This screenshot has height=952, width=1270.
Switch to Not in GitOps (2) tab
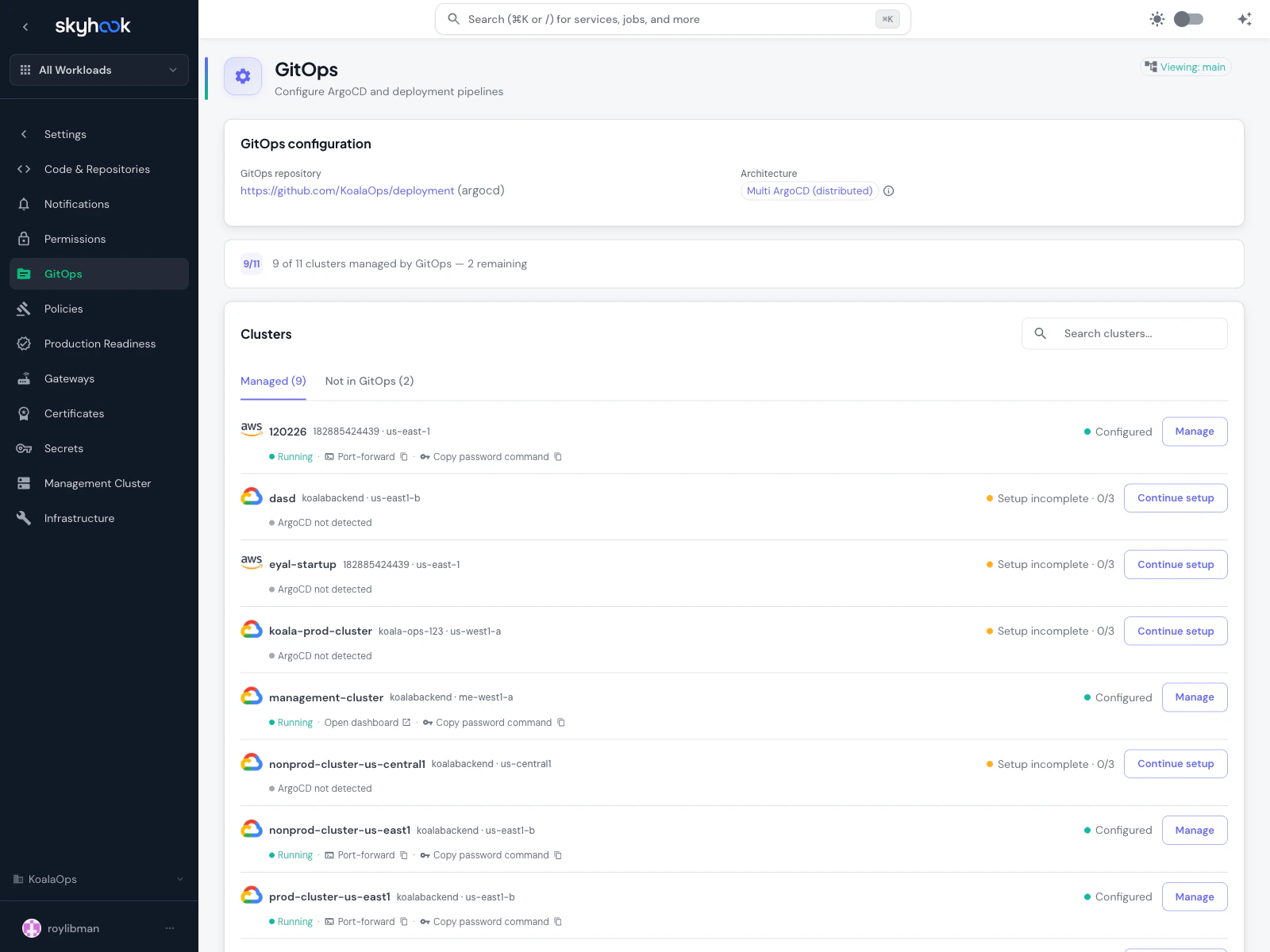point(369,381)
